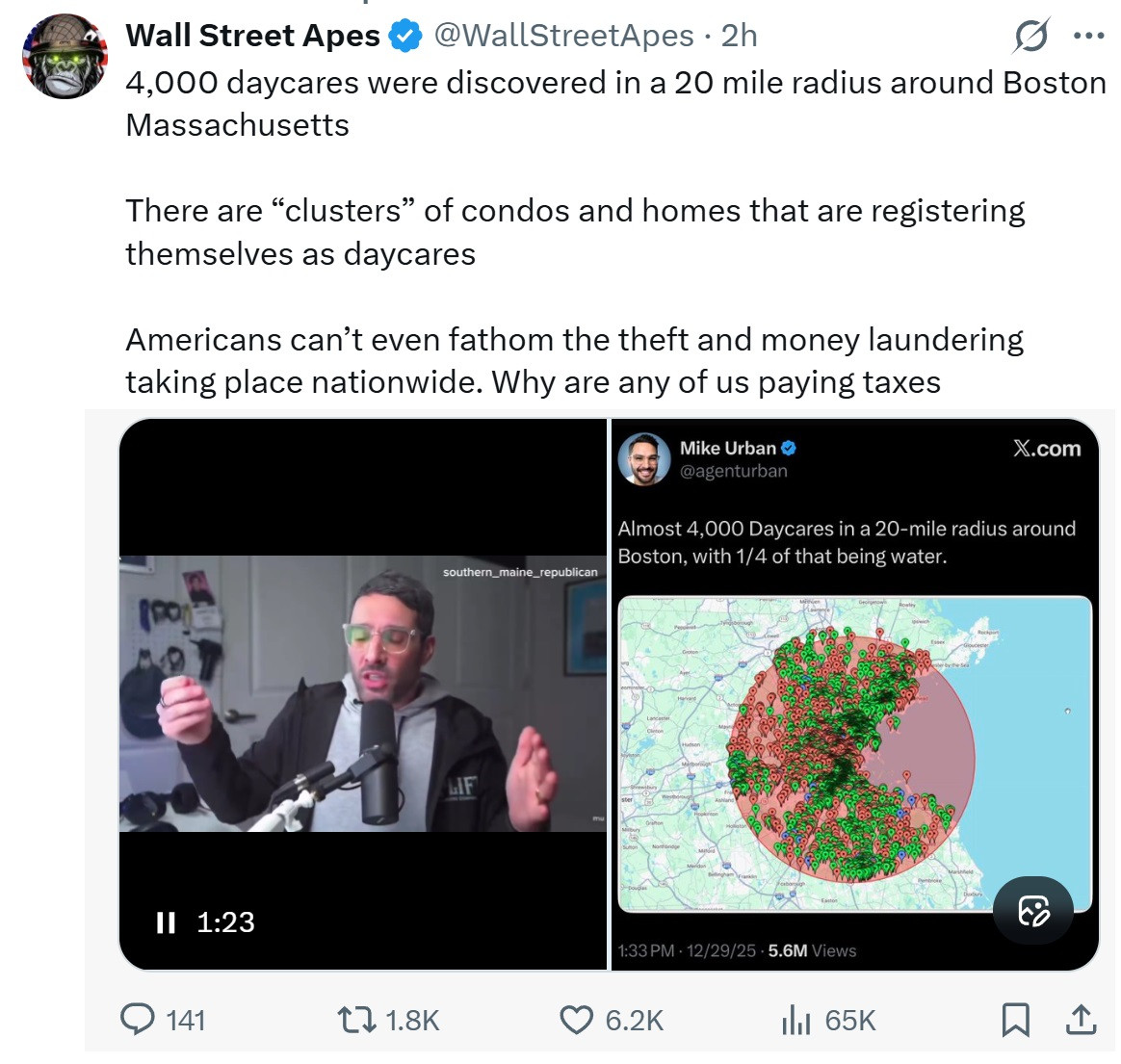Click the Grok slash-circle icon
This screenshot has height=1064, width=1121.
click(1030, 38)
